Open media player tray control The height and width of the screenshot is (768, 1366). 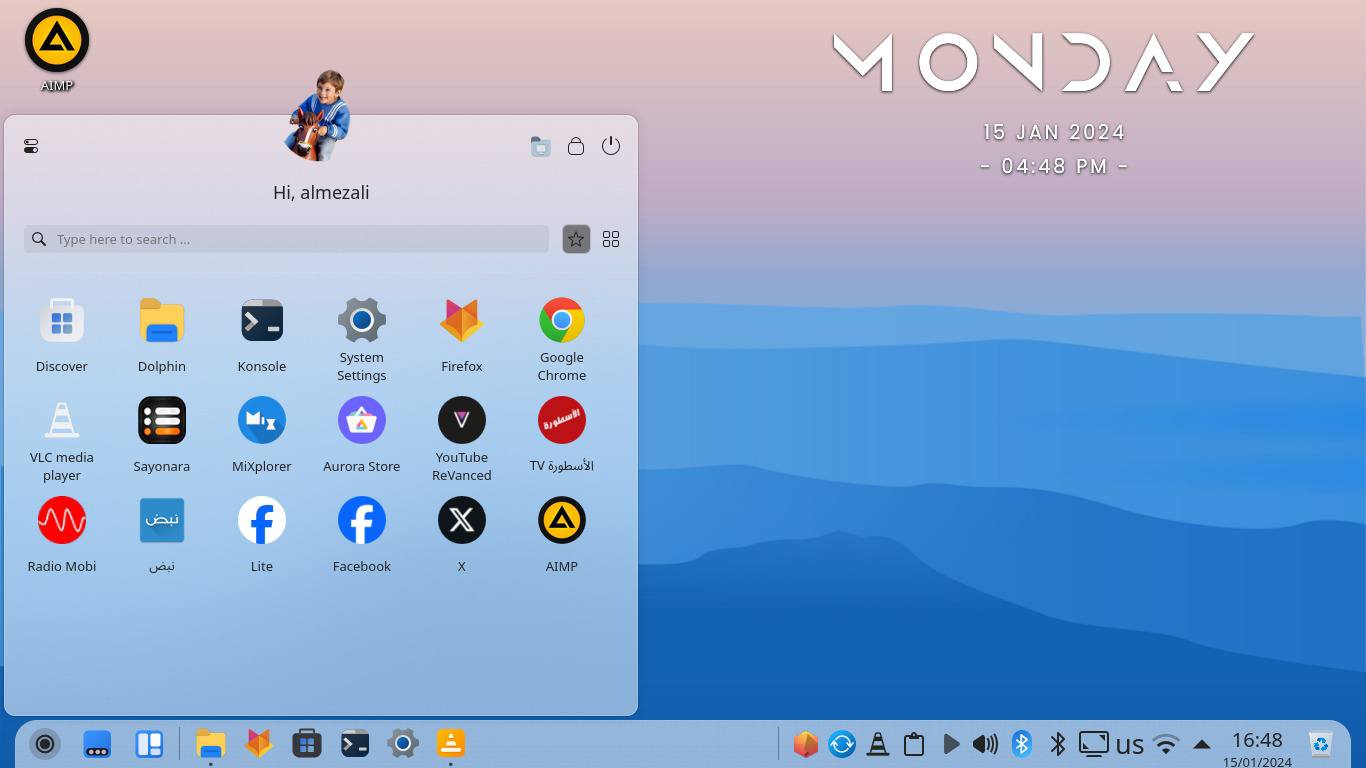tap(950, 744)
